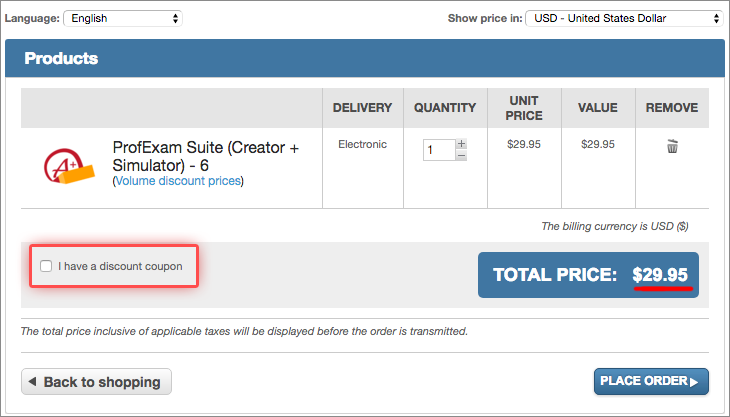This screenshot has height=417, width=730.
Task: Click the quantity input field
Action: click(438, 150)
